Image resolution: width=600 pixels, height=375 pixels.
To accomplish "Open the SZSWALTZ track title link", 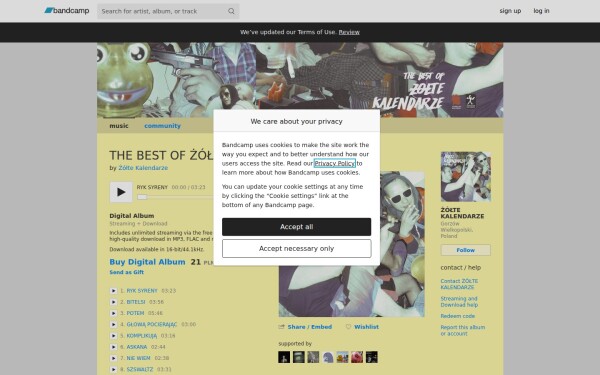I will (140, 369).
